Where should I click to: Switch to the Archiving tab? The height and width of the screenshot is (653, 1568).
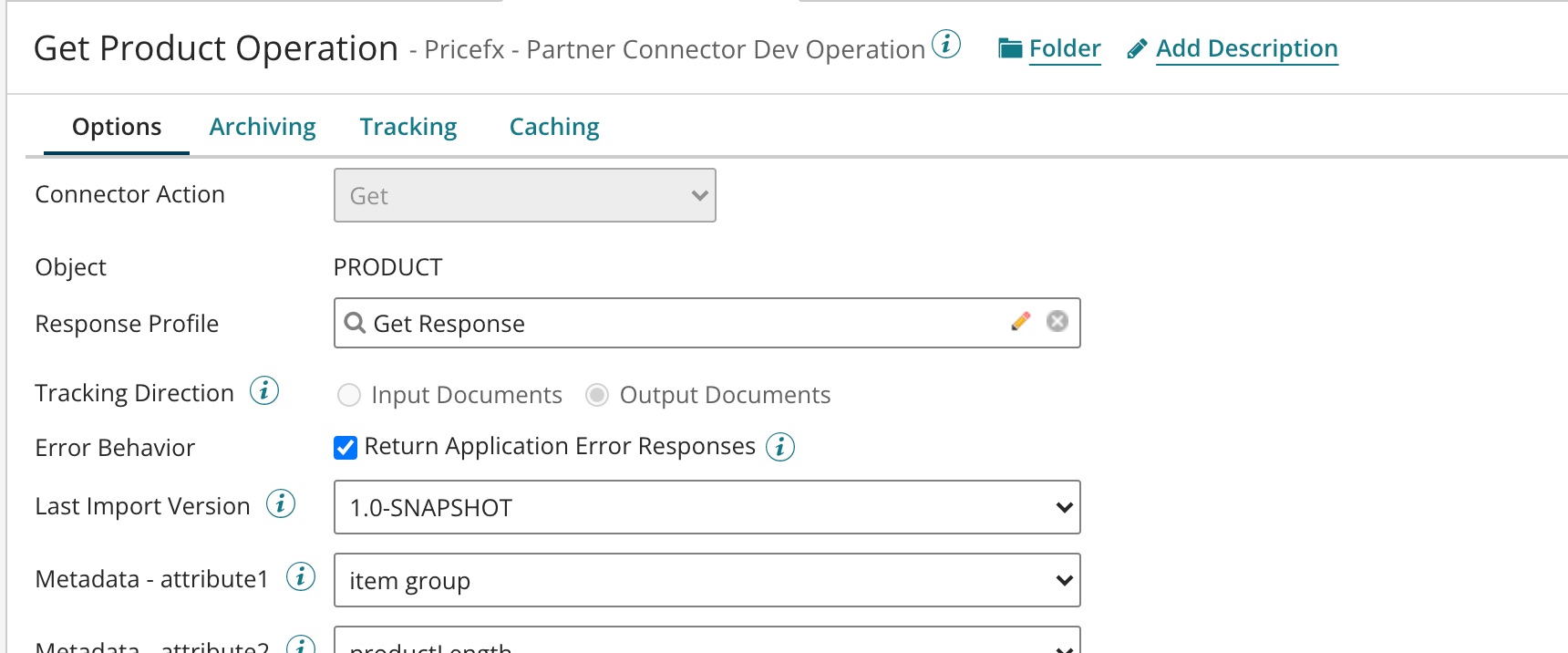pos(263,127)
